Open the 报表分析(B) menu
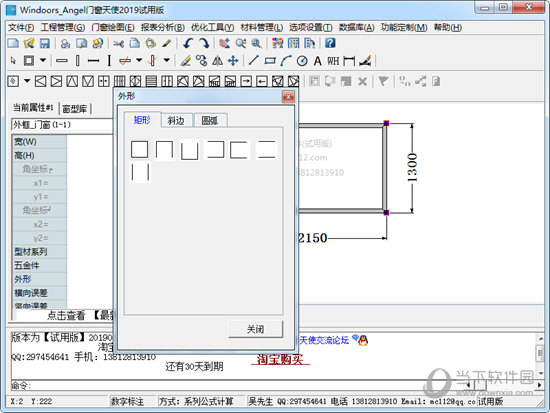Screen dimensions: 550x413 click(x=163, y=27)
